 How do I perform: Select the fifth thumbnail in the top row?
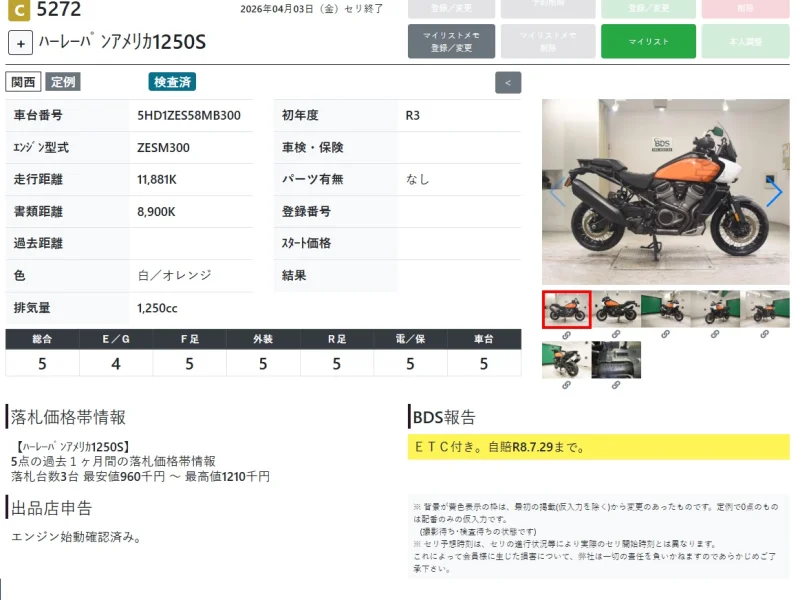pyautogui.click(x=764, y=309)
